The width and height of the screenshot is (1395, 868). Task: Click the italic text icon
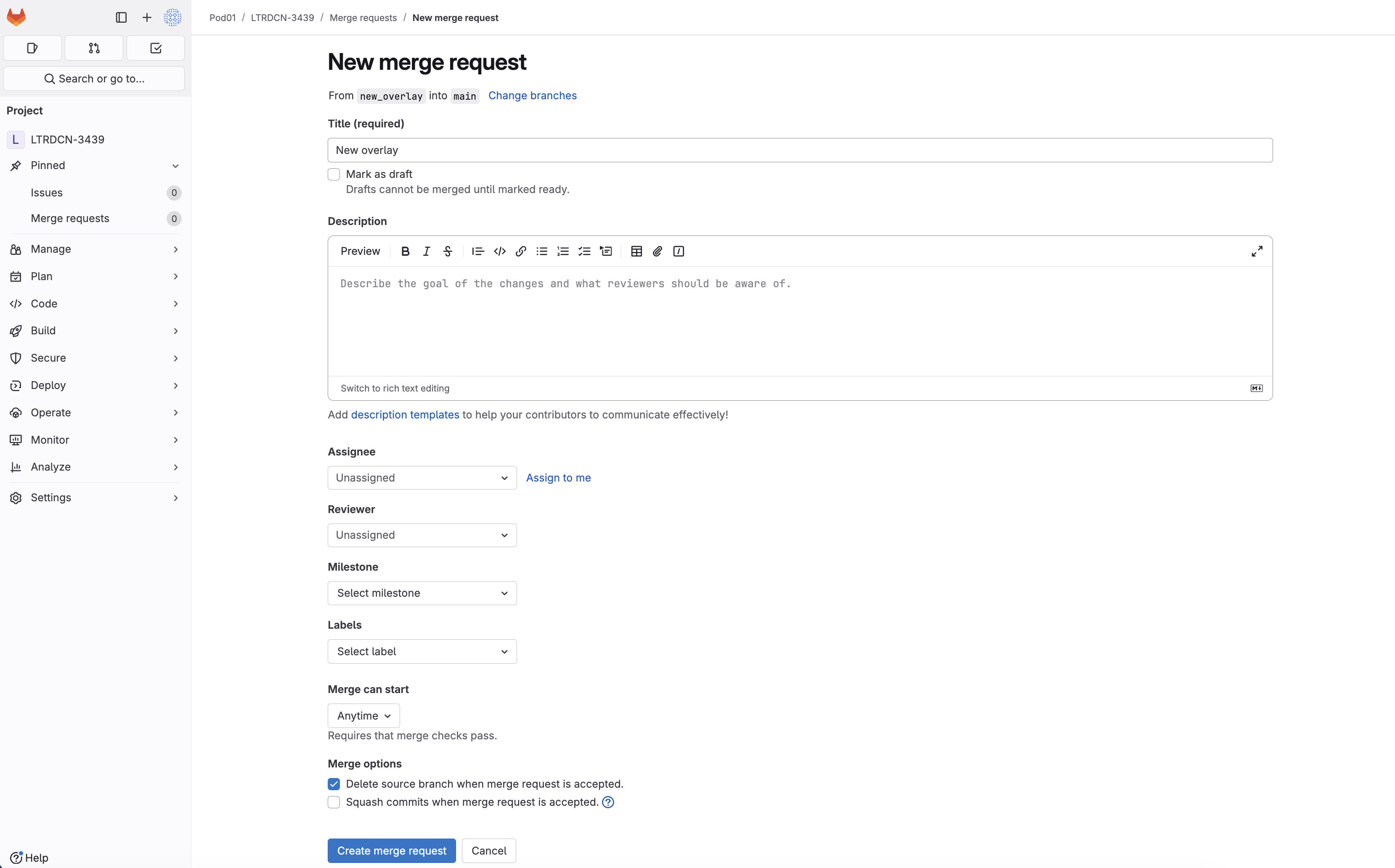426,251
